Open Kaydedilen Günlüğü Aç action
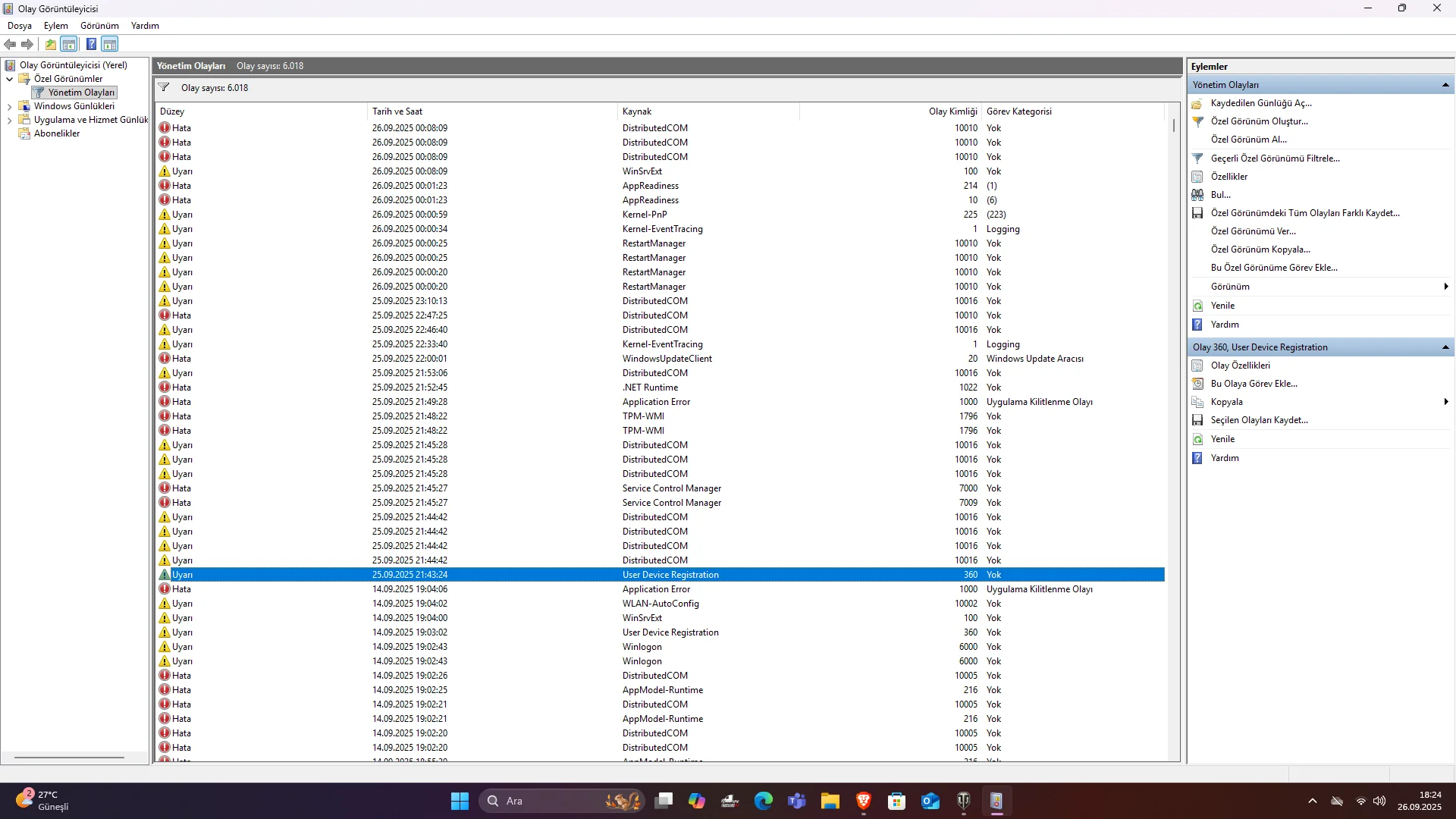Screen dimensions: 1456x819 [1260, 103]
